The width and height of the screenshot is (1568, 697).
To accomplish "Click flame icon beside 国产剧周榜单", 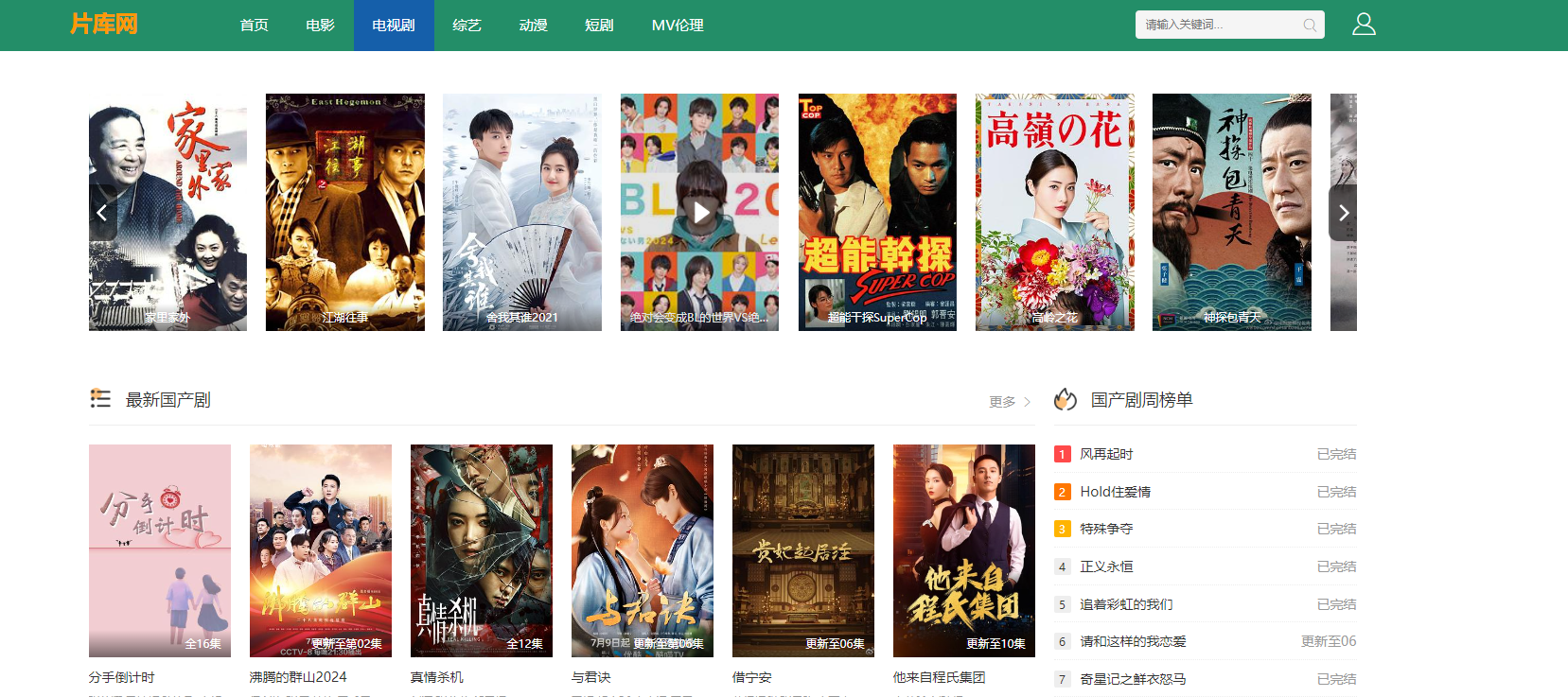I will [1066, 399].
